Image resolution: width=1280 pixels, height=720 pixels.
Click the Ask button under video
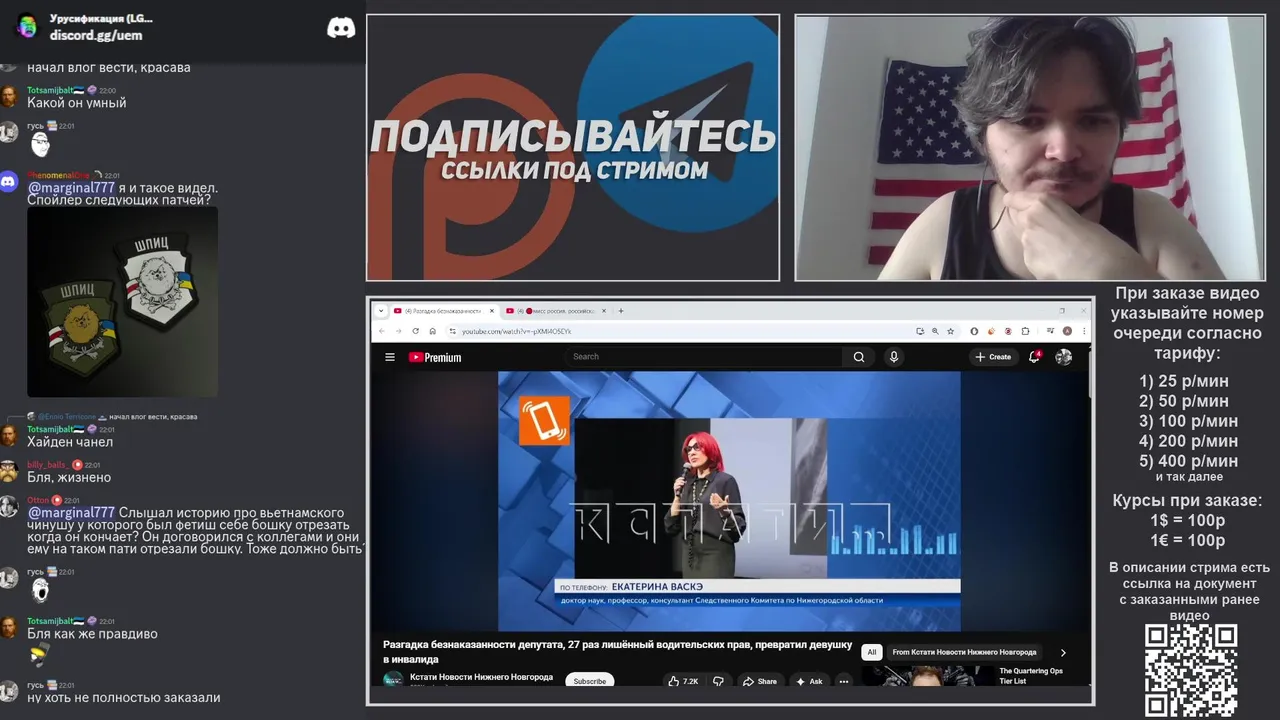click(x=809, y=681)
